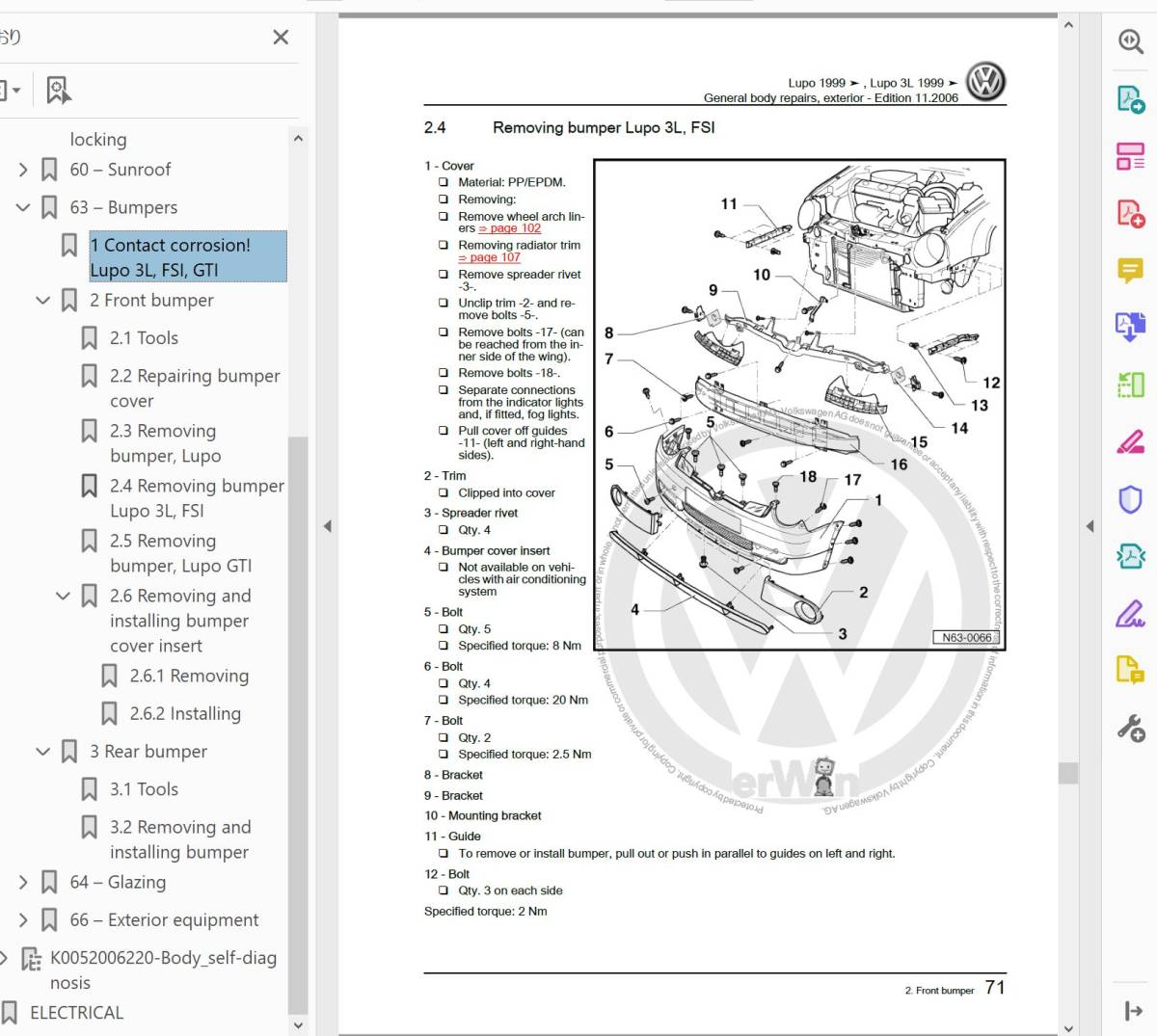The height and width of the screenshot is (1036, 1157).
Task: Click the bookmark icon beside 64 – Glazing
Action: point(49,883)
